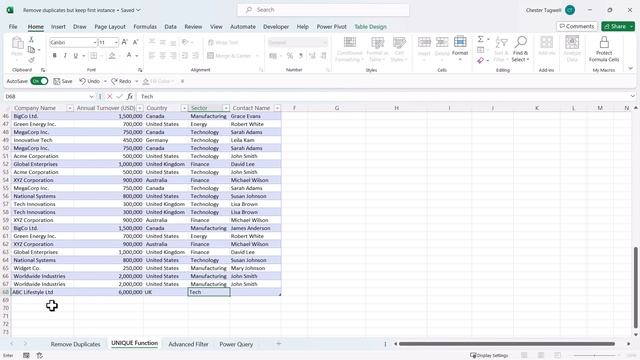Click the Cut scissors icon

[31, 40]
